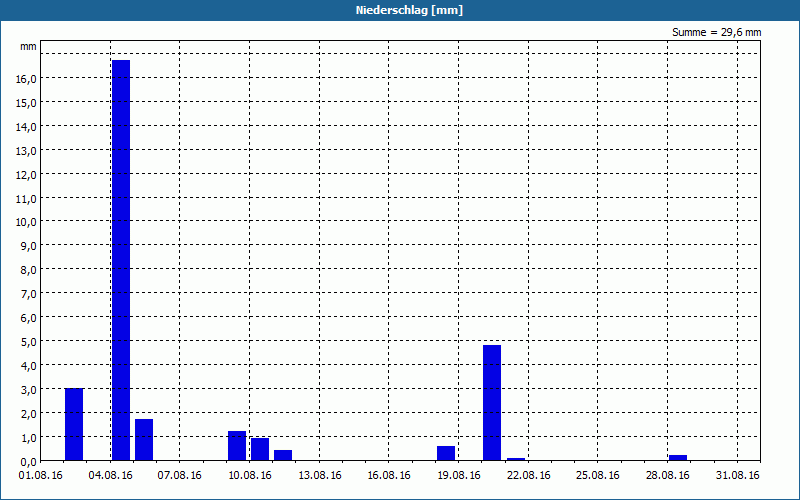Select the '6,0' y-axis value
Image resolution: width=800 pixels, height=500 pixels.
30,317
